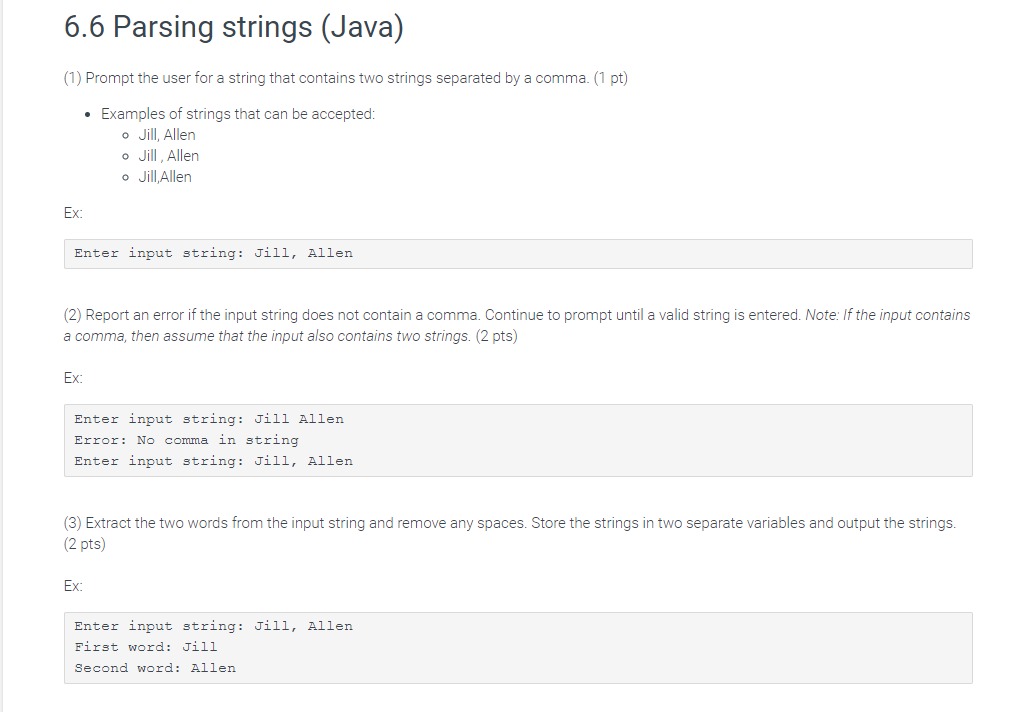
Task: Click "Examples of strings that can be accepted" bullet
Action: pos(238,114)
